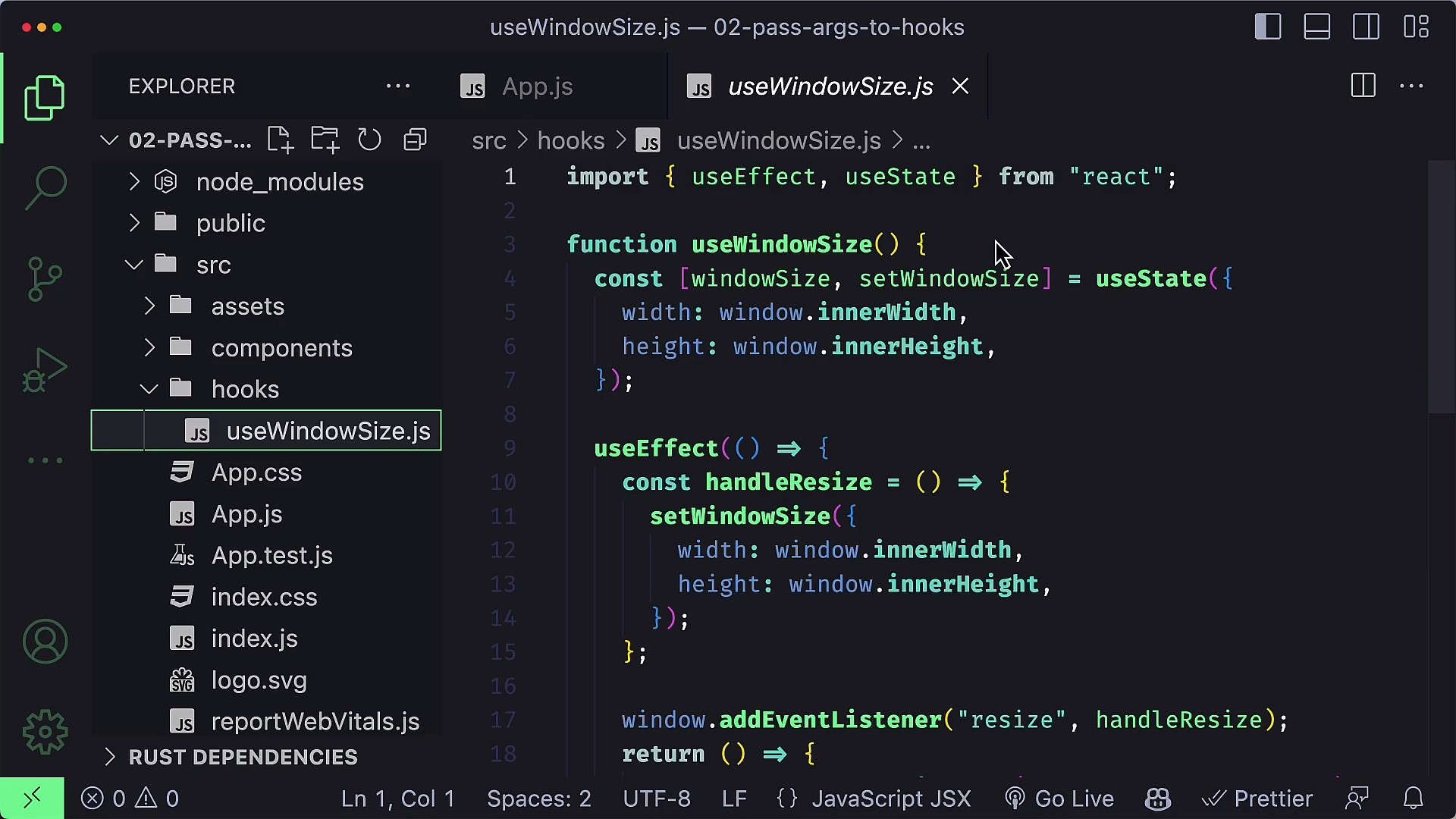1456x819 pixels.
Task: Switch to the App.js tab
Action: tap(537, 86)
